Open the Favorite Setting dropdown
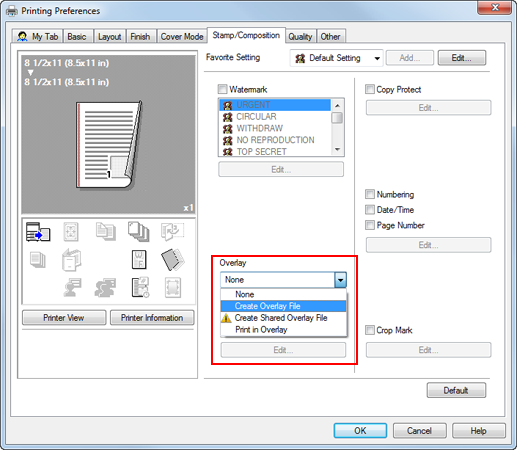The height and width of the screenshot is (450, 517). pos(336,58)
